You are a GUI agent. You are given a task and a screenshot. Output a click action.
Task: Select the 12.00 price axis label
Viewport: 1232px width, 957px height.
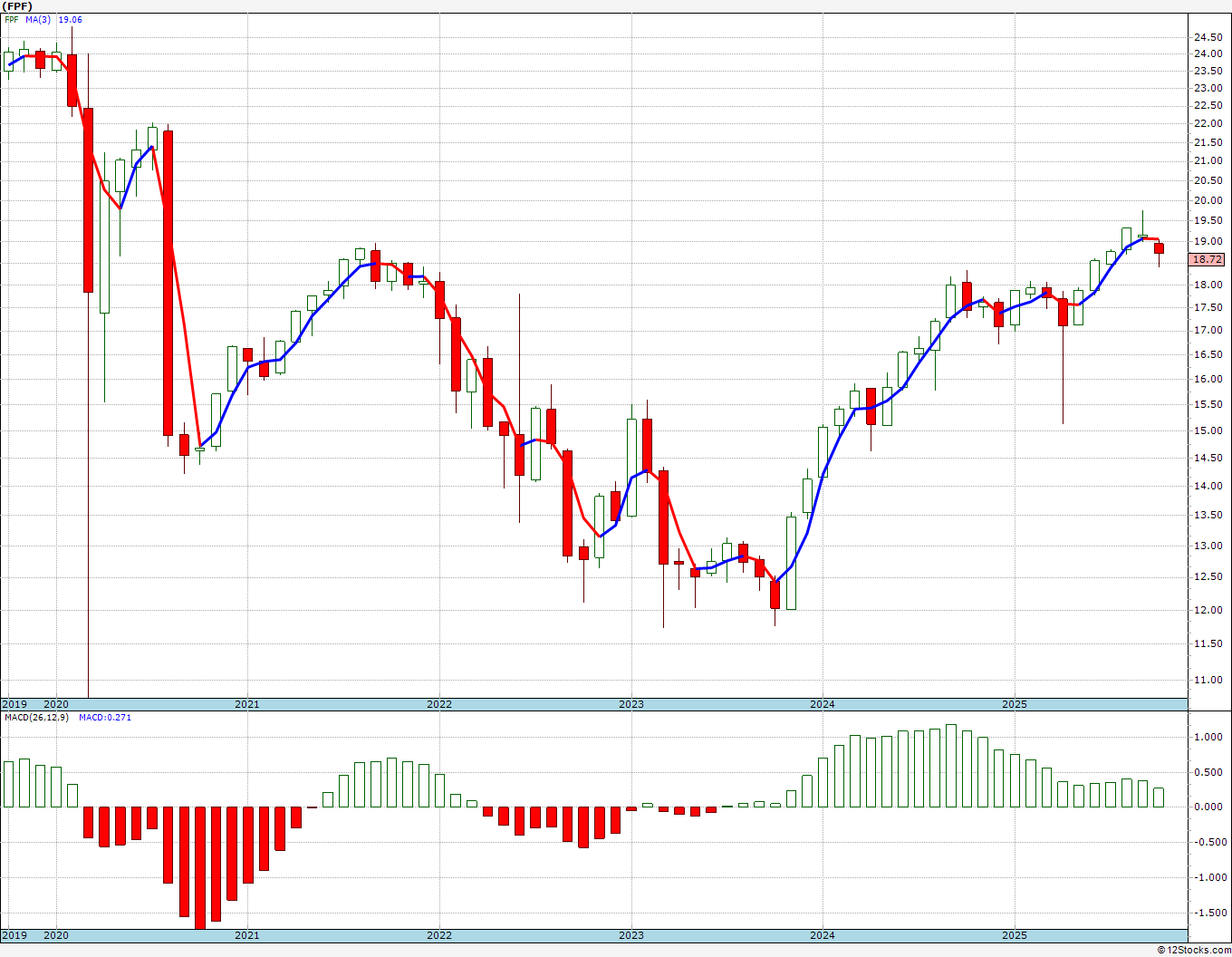coord(1208,610)
